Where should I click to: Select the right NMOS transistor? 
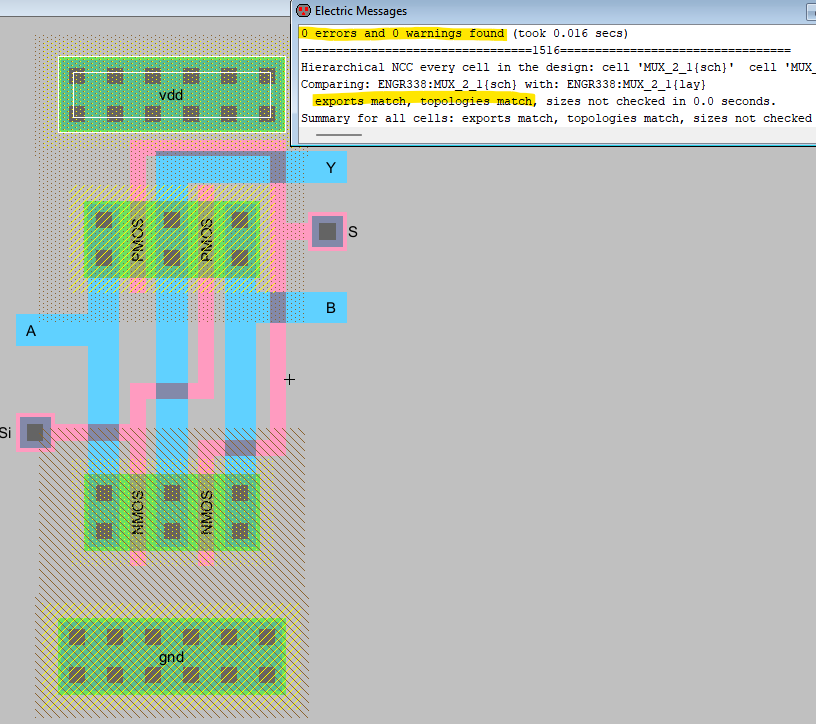pyautogui.click(x=206, y=512)
